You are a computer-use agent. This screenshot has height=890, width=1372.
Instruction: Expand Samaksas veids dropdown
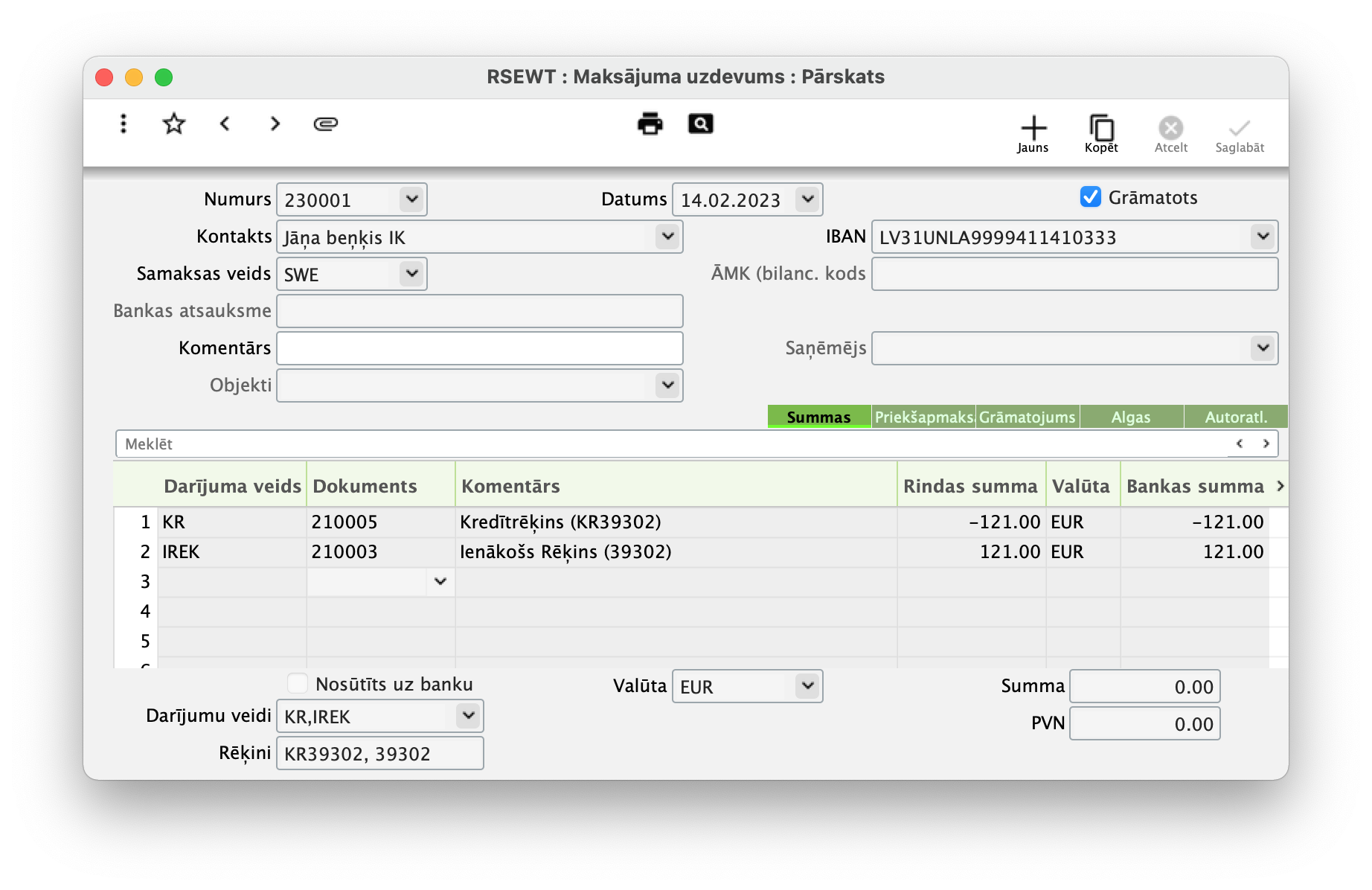411,274
